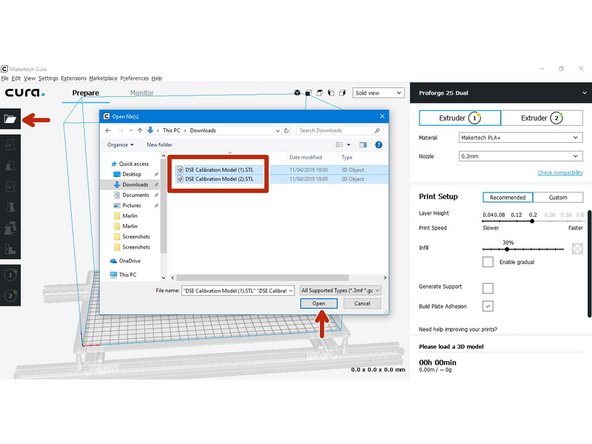Select the Support Blocker tool
This screenshot has height=444, width=592.
coord(10,248)
